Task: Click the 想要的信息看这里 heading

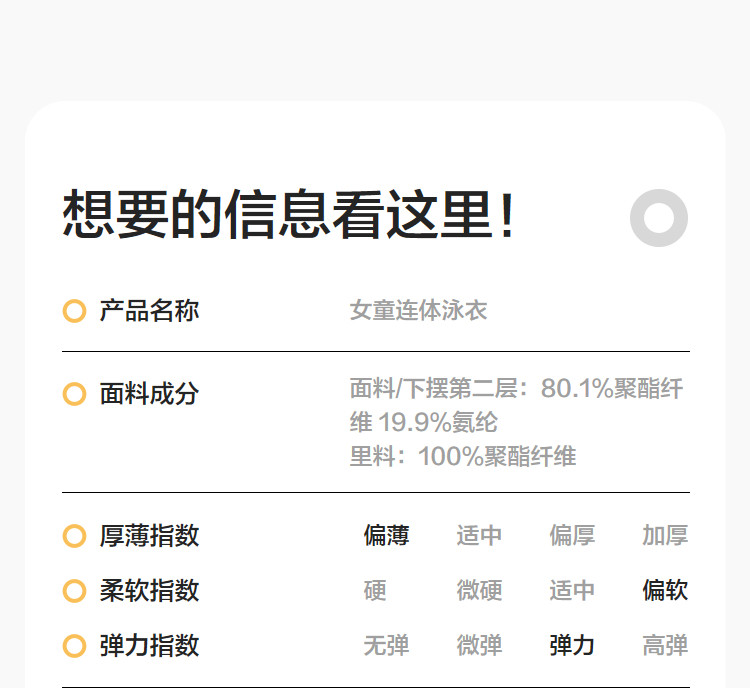Action: [x=290, y=216]
